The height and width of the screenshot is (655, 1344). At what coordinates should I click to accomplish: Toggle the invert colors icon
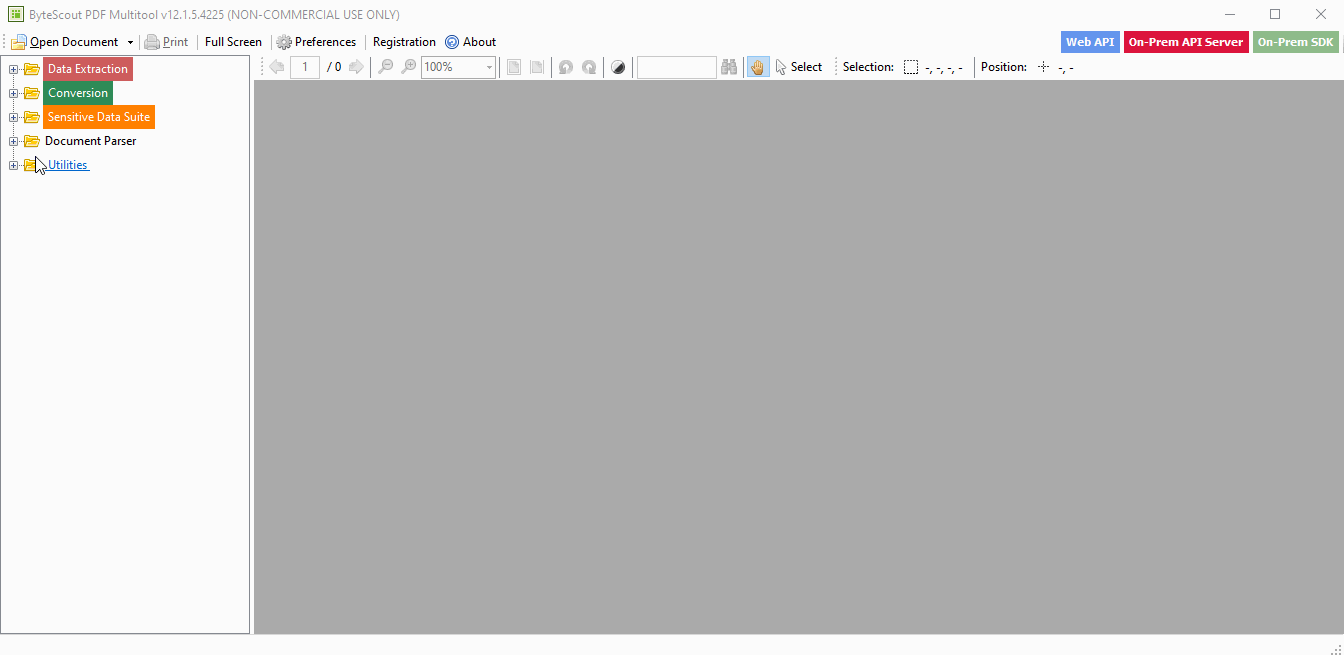pyautogui.click(x=619, y=67)
